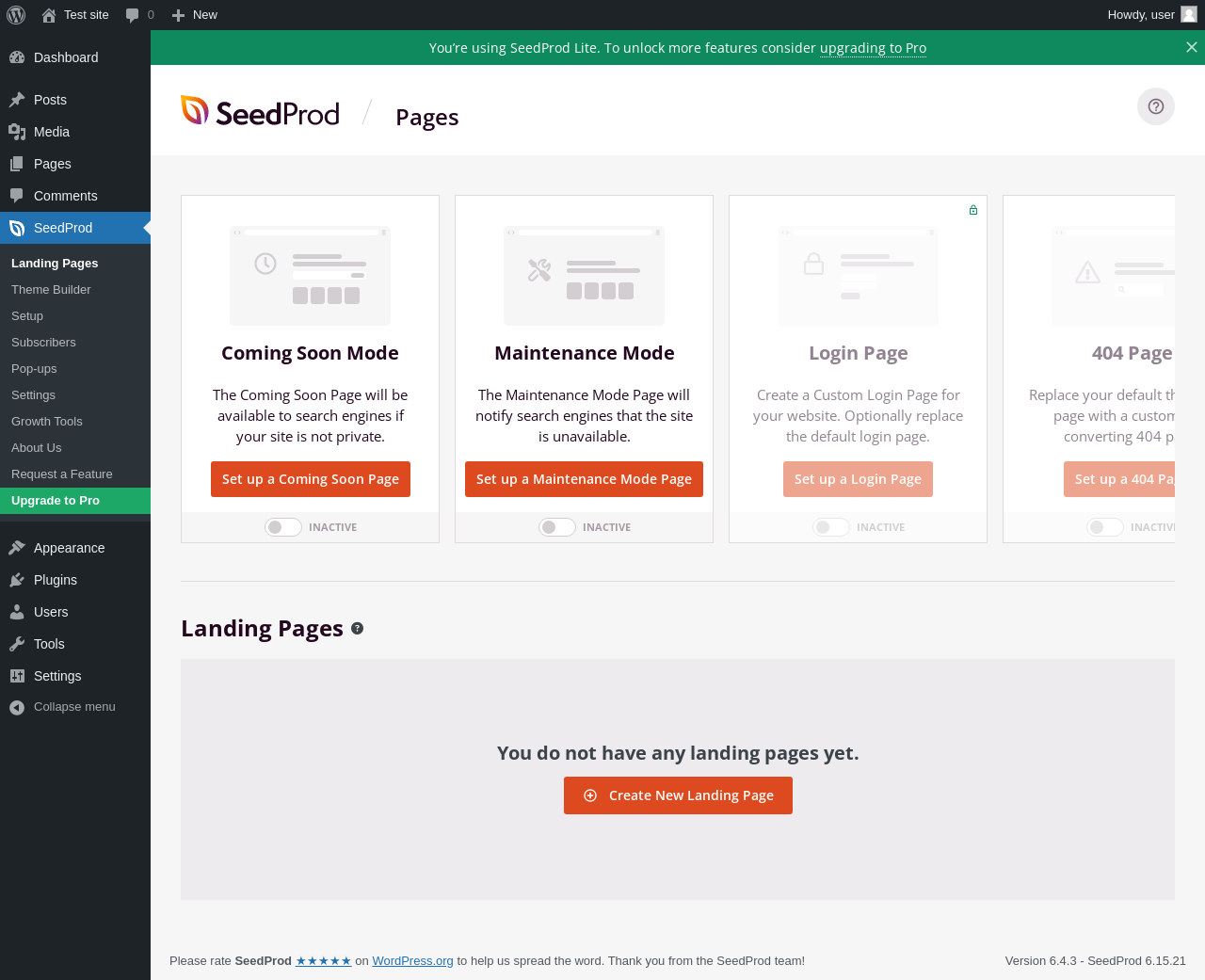Image resolution: width=1205 pixels, height=980 pixels.
Task: Click the Plugins plug icon
Action: click(17, 580)
